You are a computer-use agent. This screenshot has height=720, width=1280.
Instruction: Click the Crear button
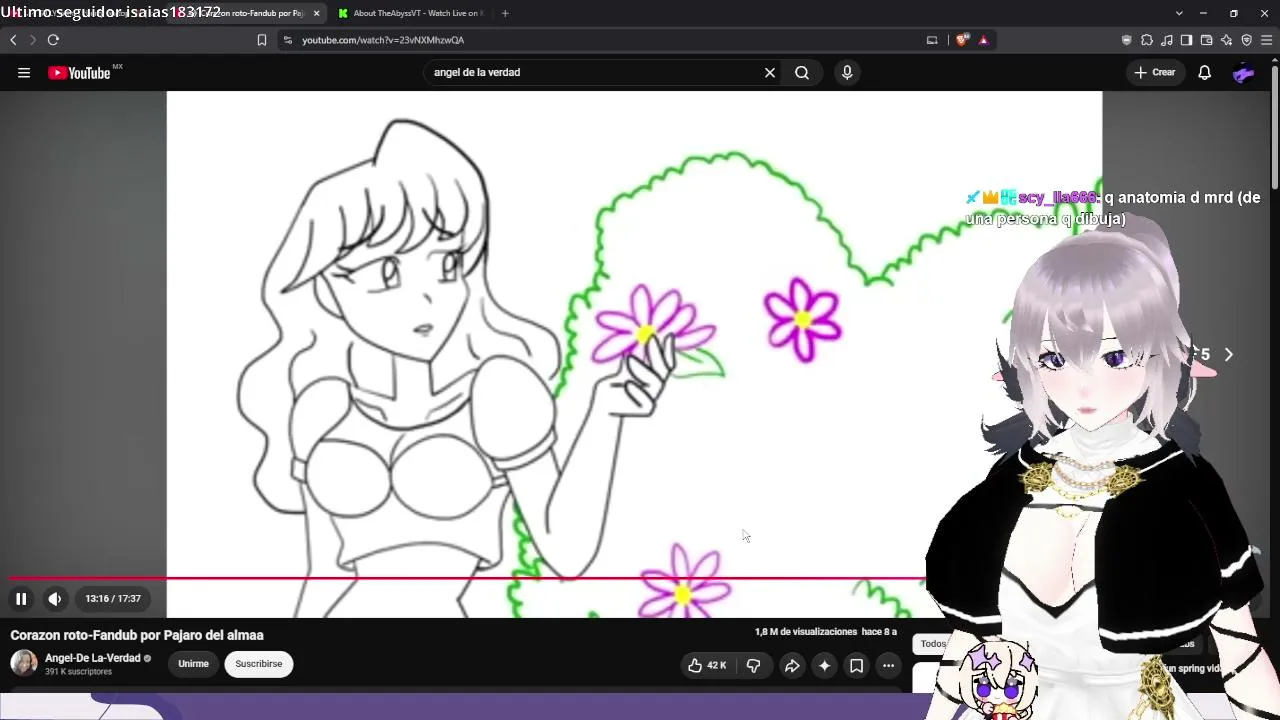pos(1155,72)
